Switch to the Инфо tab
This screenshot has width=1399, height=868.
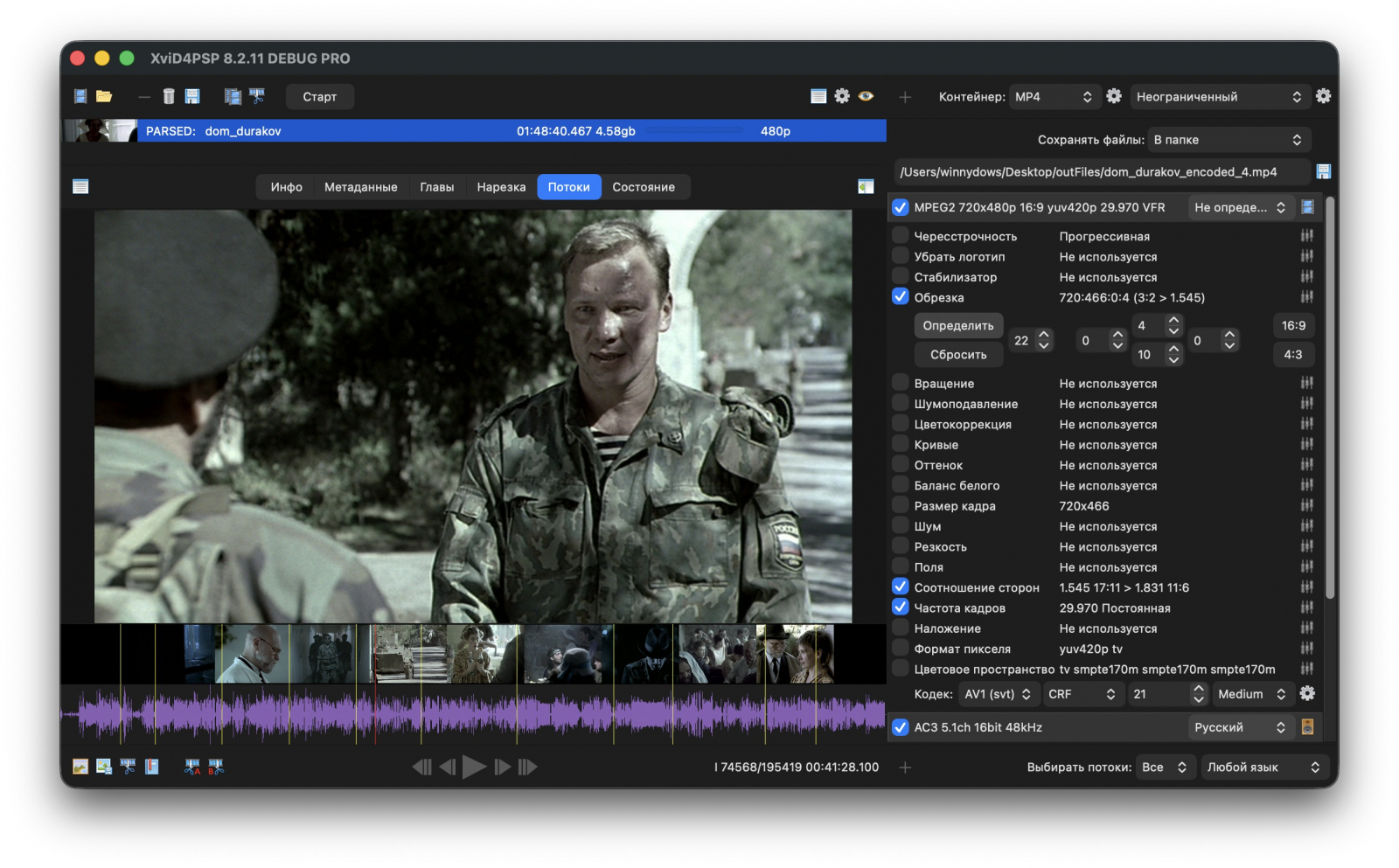point(286,187)
